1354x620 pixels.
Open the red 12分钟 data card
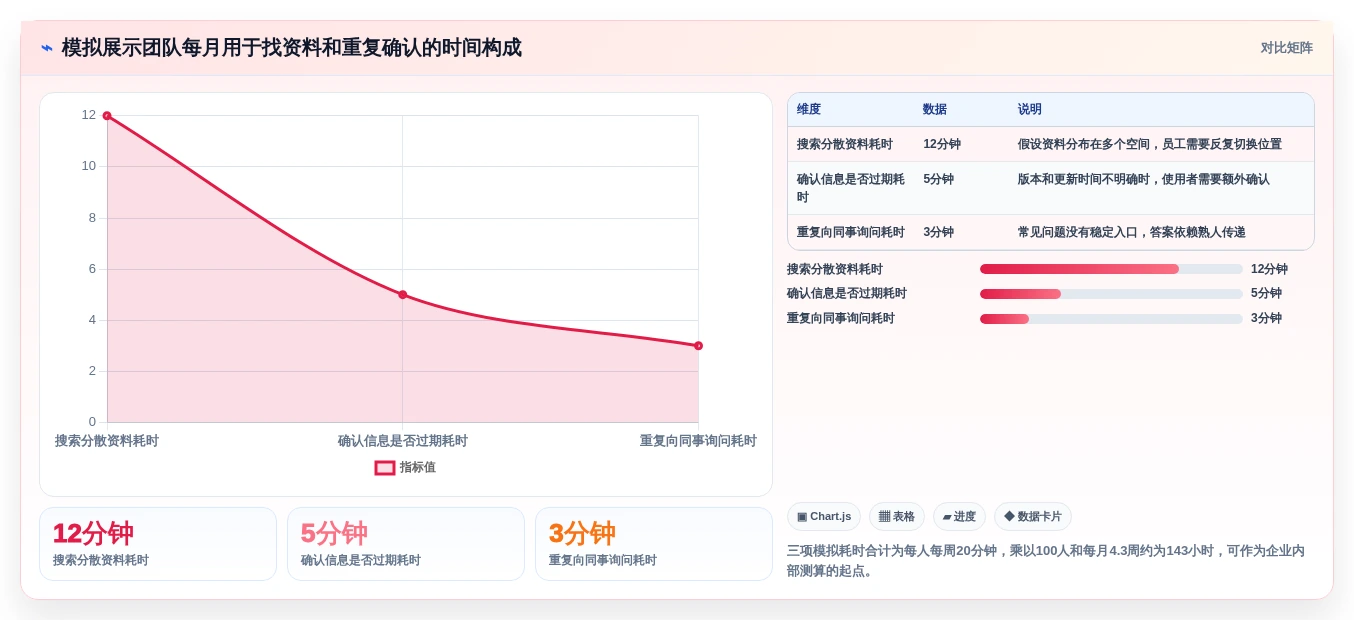point(158,544)
